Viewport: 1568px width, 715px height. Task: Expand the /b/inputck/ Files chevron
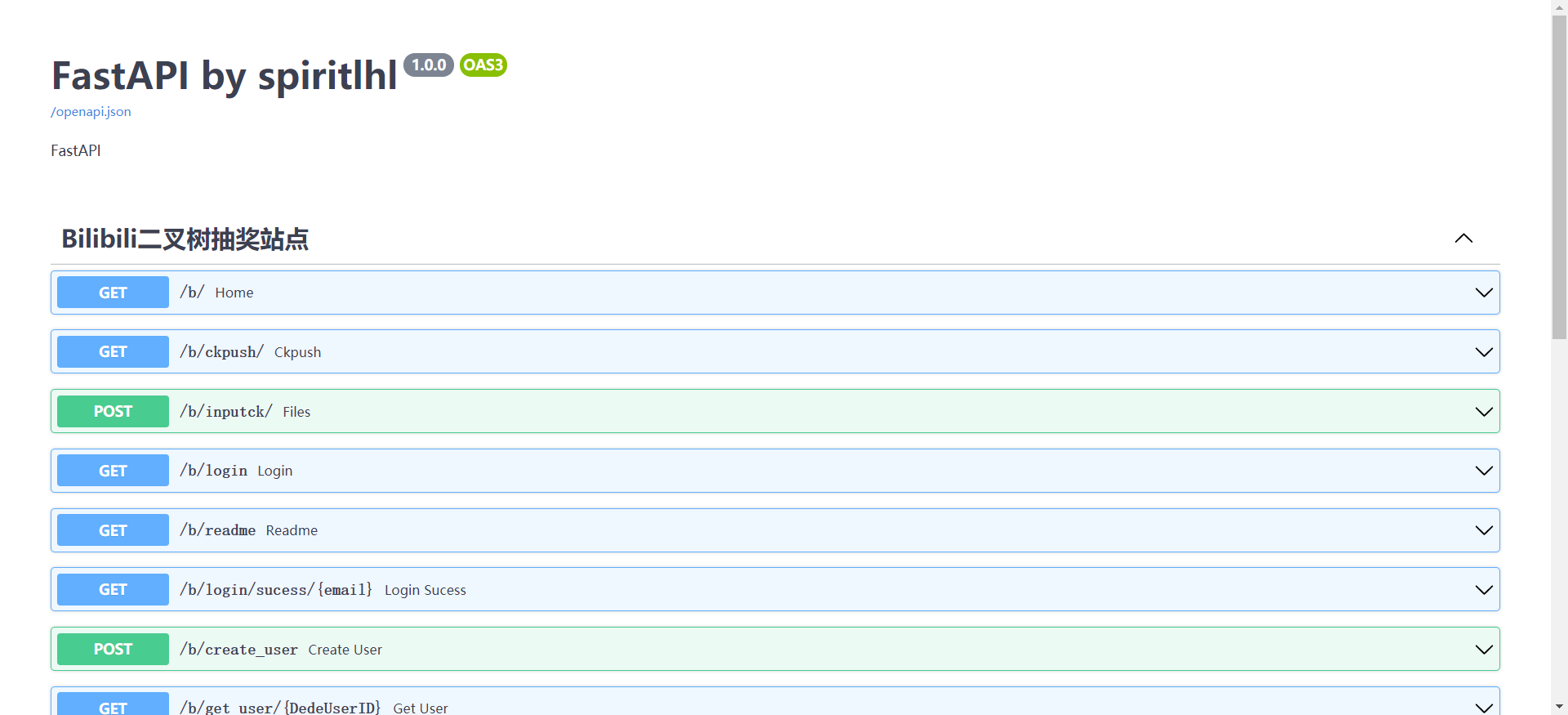1484,412
